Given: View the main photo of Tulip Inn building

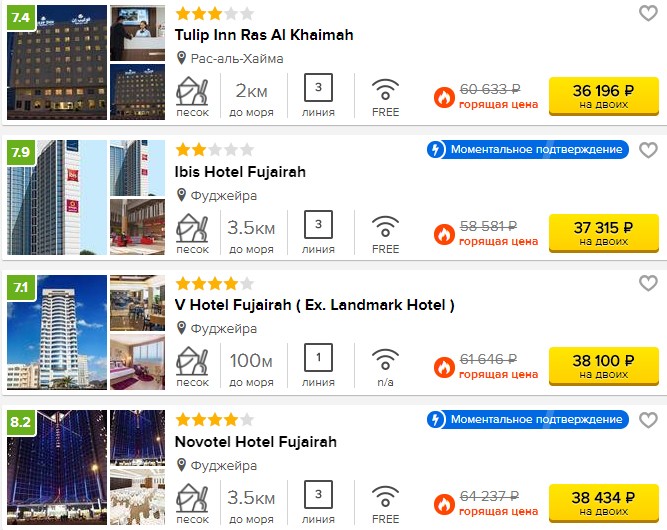Looking at the screenshot, I should [57, 62].
